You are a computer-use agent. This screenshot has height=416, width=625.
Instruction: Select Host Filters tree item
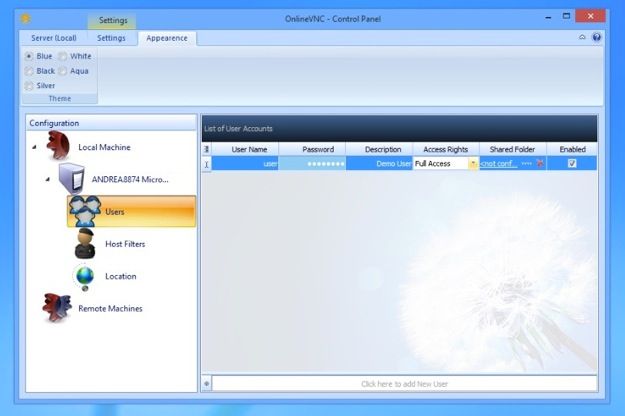[125, 244]
